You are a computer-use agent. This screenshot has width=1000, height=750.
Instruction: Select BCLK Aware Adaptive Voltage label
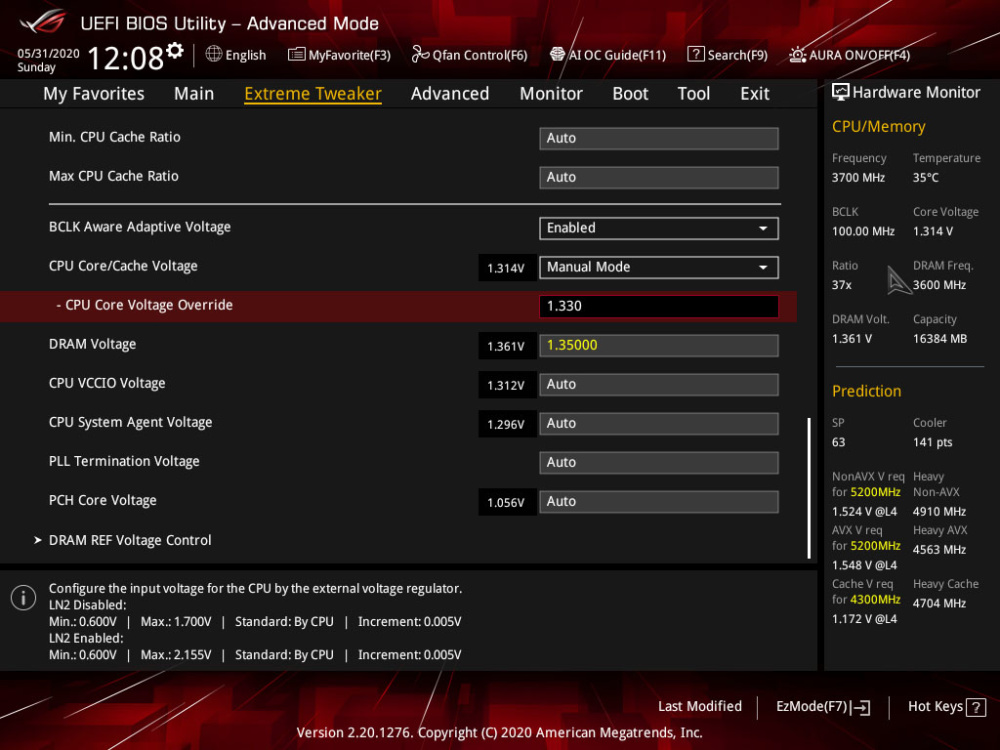[x=140, y=227]
